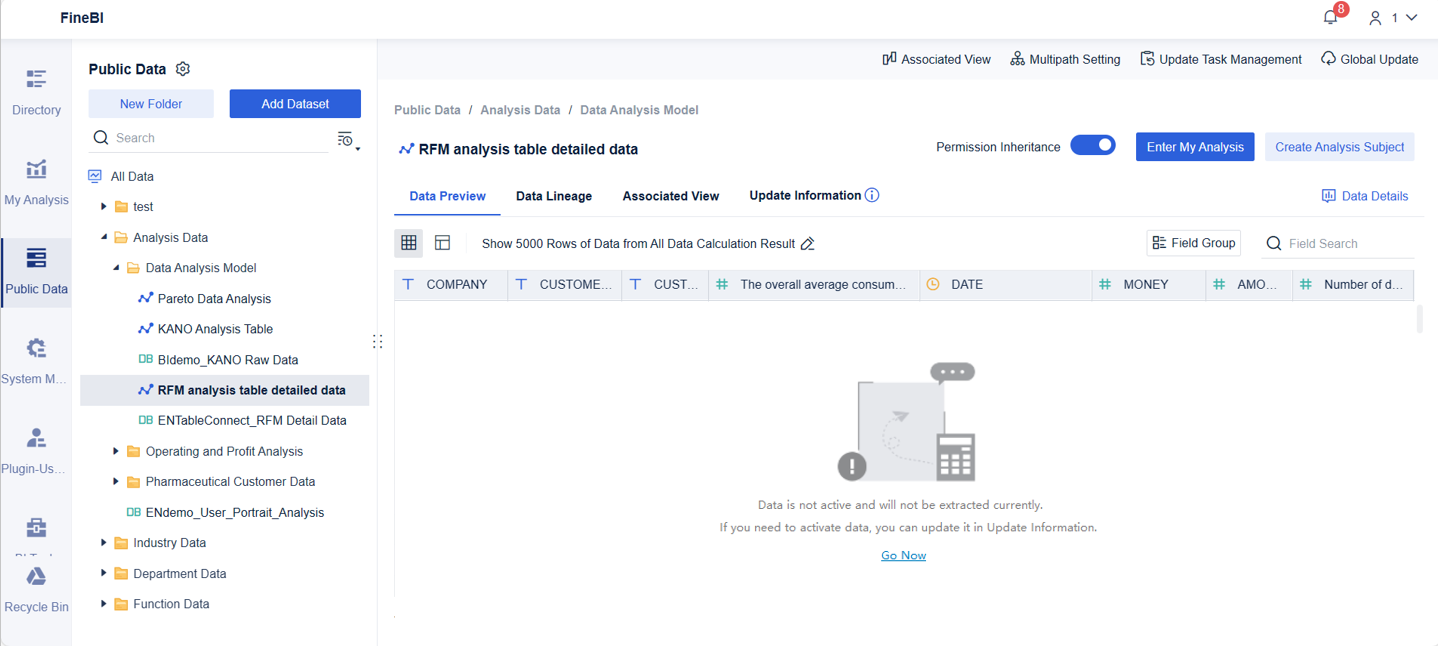This screenshot has width=1438, height=646.
Task: Open Public Data settings gear
Action: 183,68
